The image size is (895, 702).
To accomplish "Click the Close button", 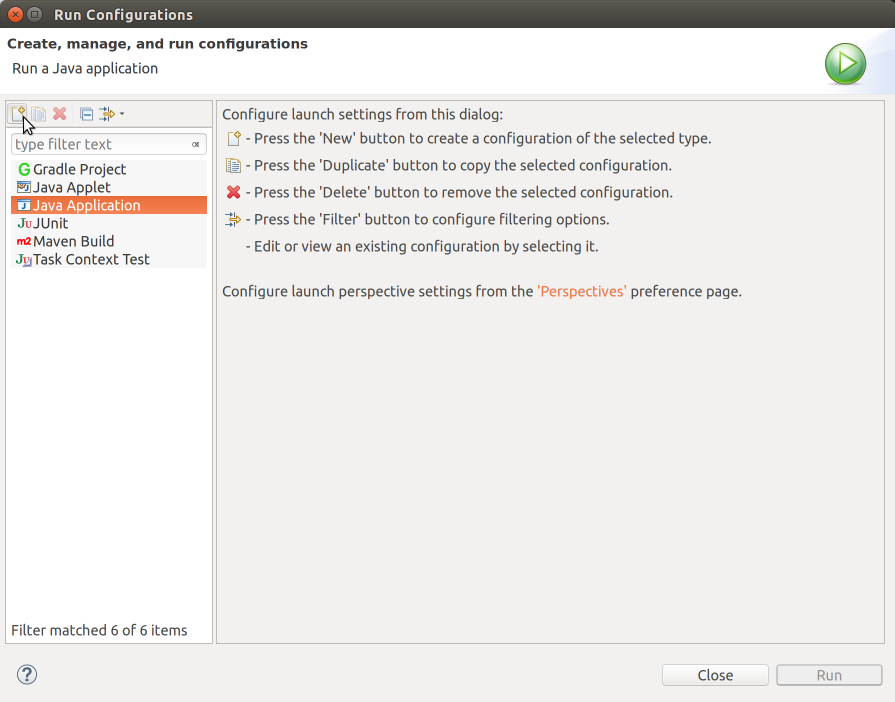I will pos(715,675).
